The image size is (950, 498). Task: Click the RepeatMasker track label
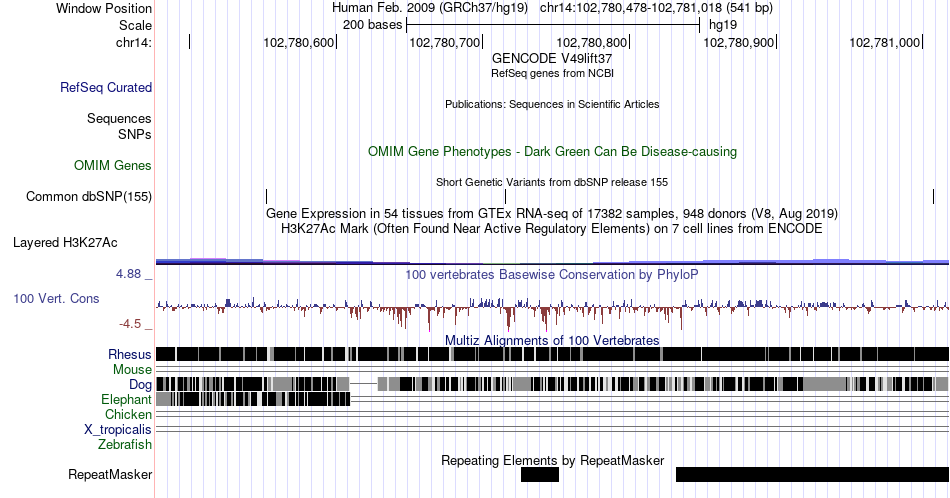(x=110, y=474)
